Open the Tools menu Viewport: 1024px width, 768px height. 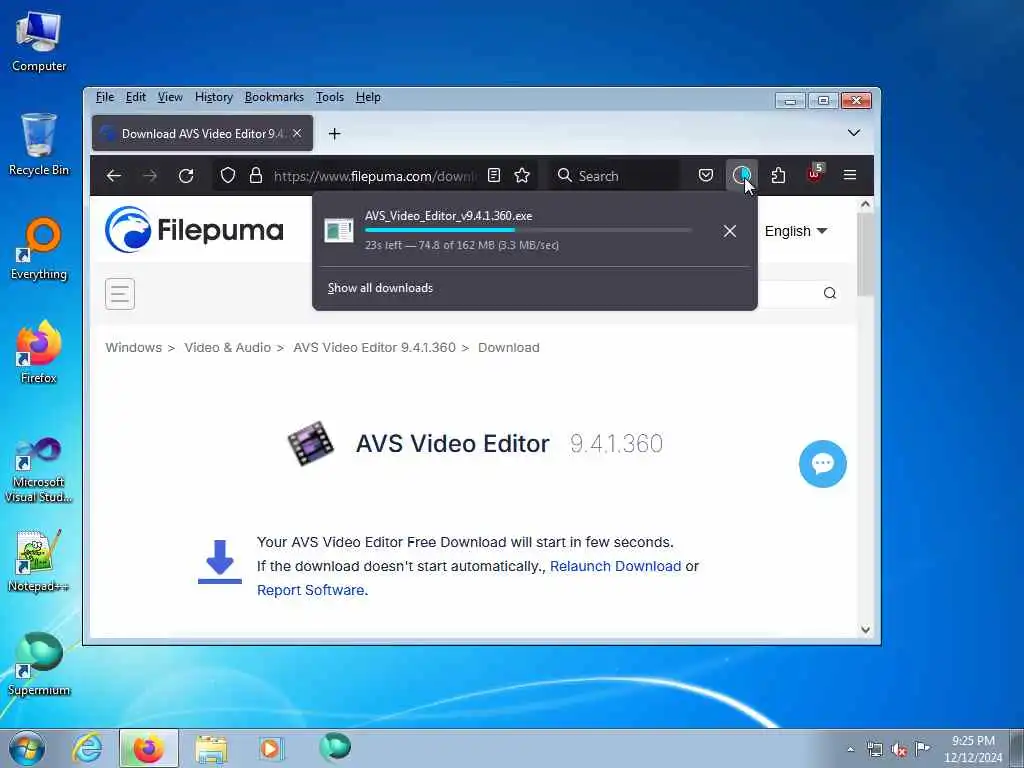(330, 97)
